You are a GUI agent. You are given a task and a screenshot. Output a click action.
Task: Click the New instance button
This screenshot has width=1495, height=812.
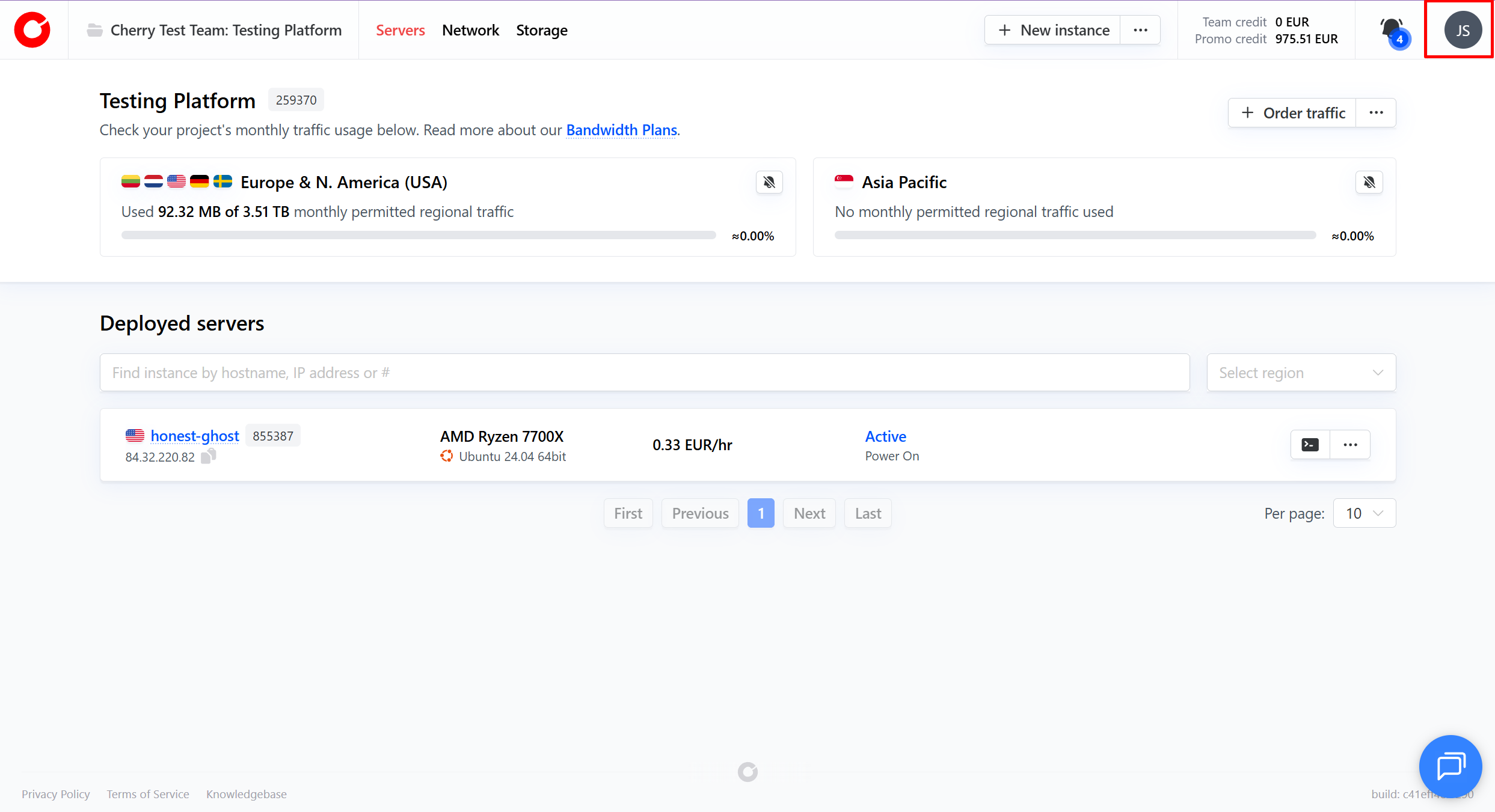[x=1054, y=30]
